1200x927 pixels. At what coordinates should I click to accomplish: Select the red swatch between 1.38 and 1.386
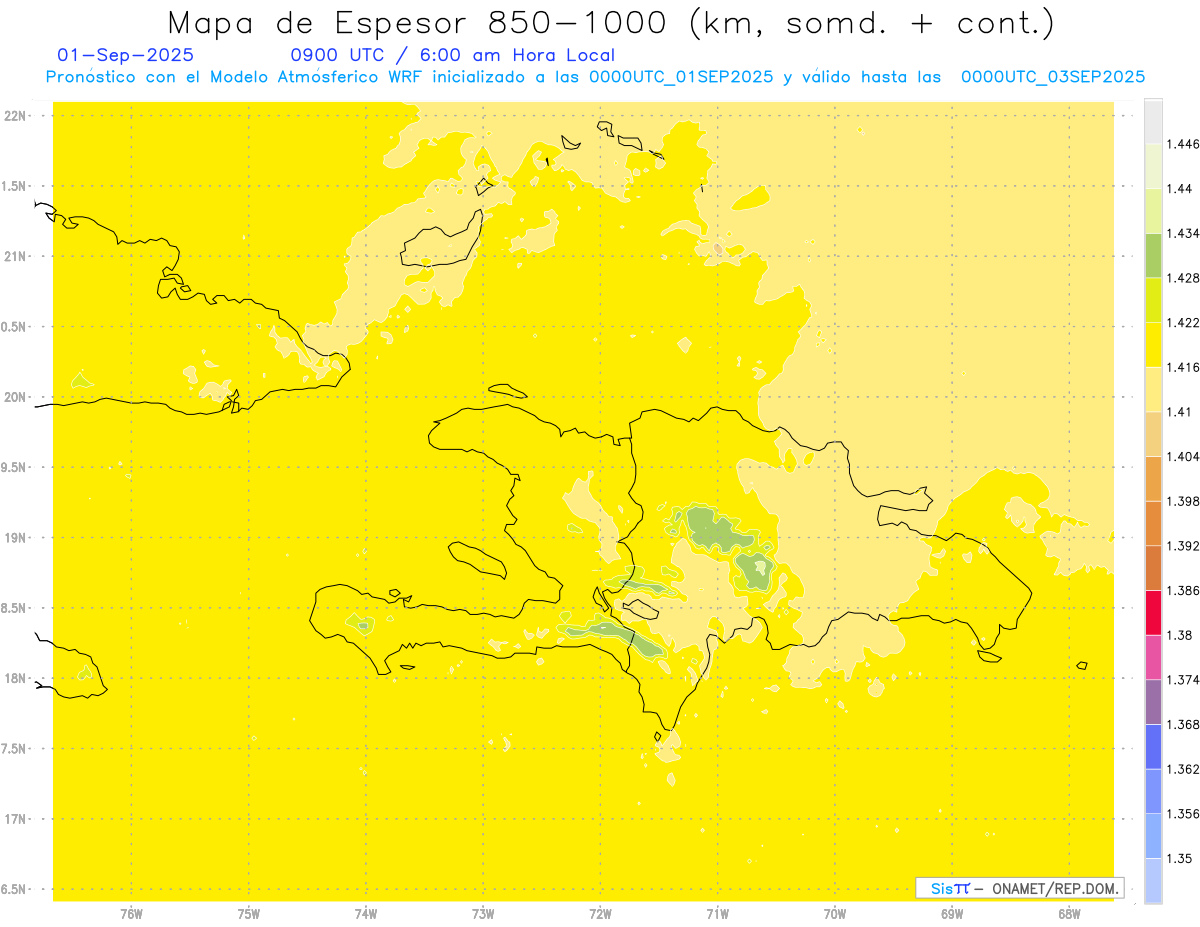click(1153, 612)
